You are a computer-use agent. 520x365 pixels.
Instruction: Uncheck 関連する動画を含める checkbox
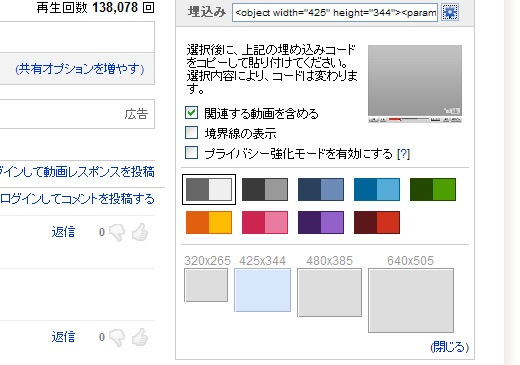pos(191,113)
